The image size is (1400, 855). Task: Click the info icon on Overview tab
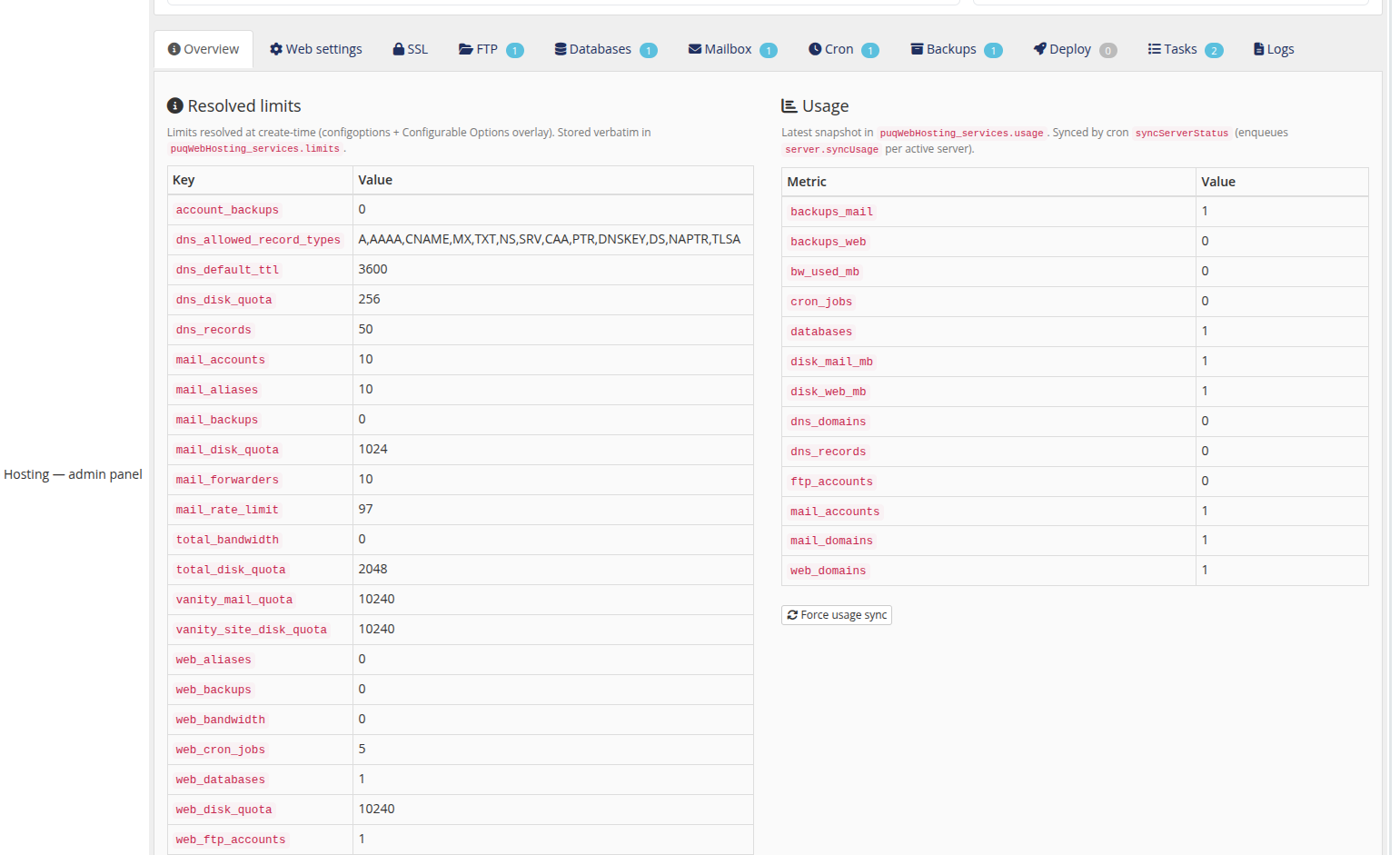pyautogui.click(x=174, y=49)
